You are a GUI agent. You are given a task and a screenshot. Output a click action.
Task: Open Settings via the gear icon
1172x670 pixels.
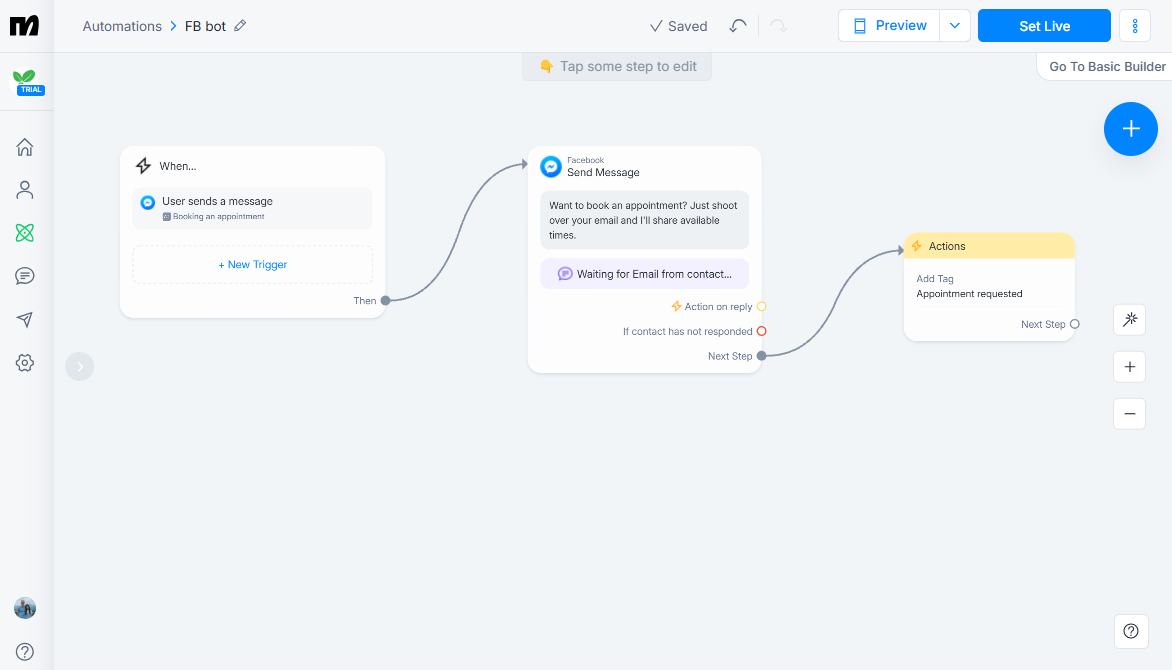pyautogui.click(x=25, y=362)
